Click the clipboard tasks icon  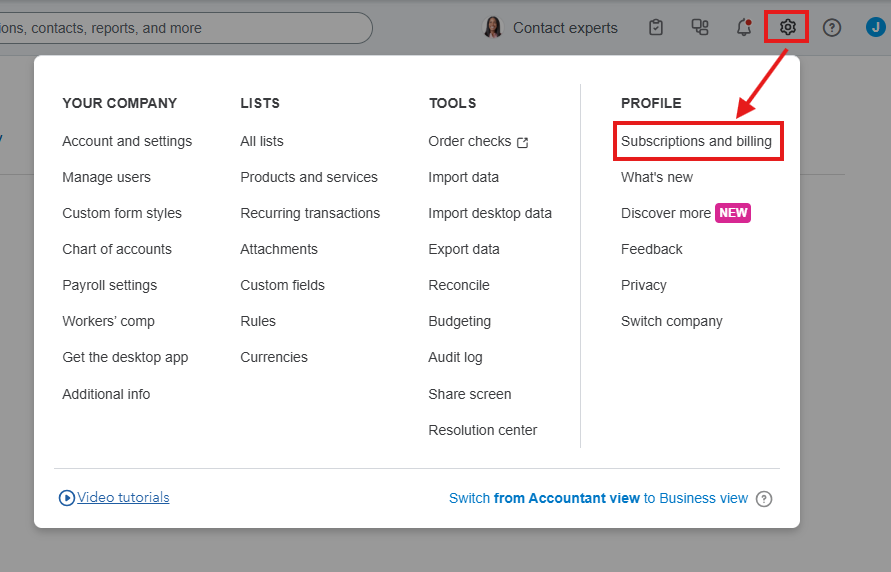[x=656, y=27]
